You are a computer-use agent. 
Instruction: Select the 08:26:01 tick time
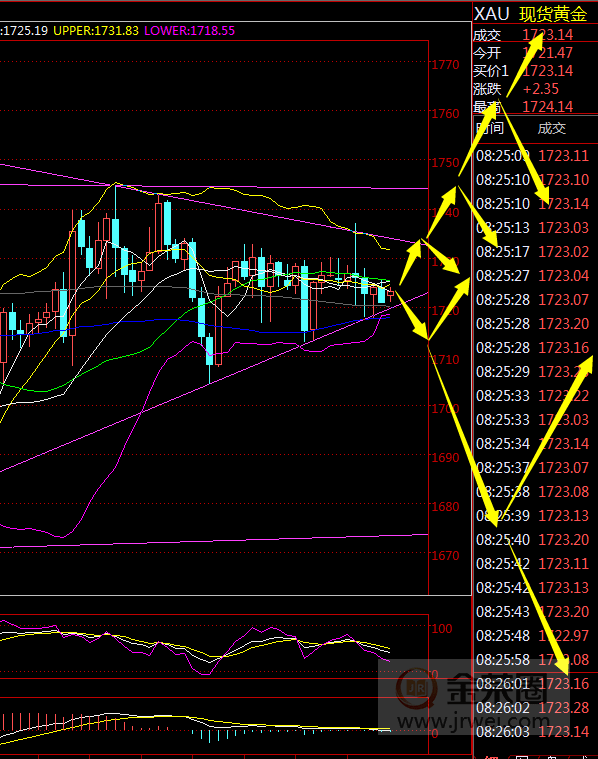click(503, 684)
